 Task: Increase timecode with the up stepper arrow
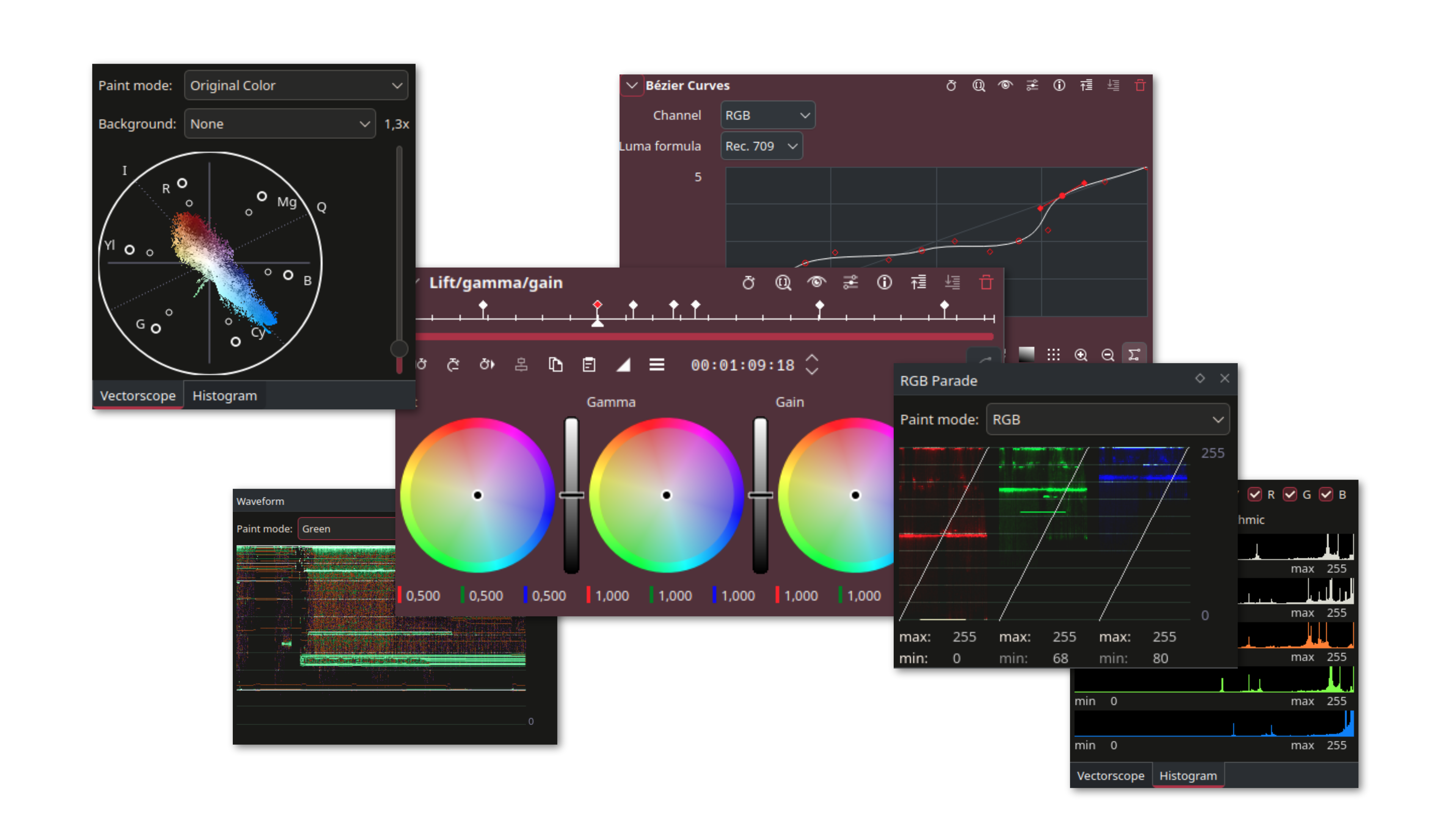pos(812,358)
